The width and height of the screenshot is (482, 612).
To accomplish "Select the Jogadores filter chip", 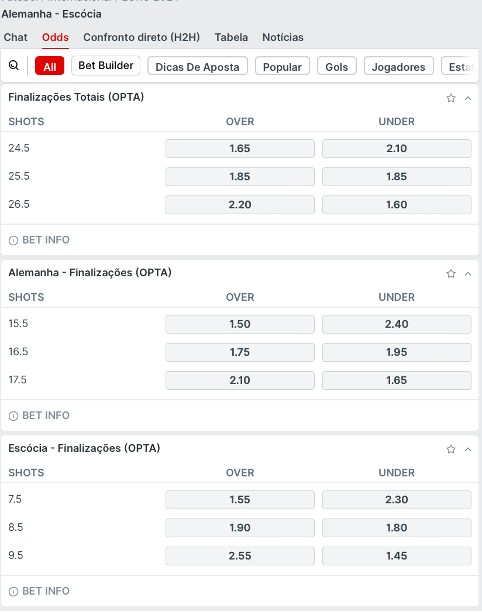I will click(x=398, y=66).
